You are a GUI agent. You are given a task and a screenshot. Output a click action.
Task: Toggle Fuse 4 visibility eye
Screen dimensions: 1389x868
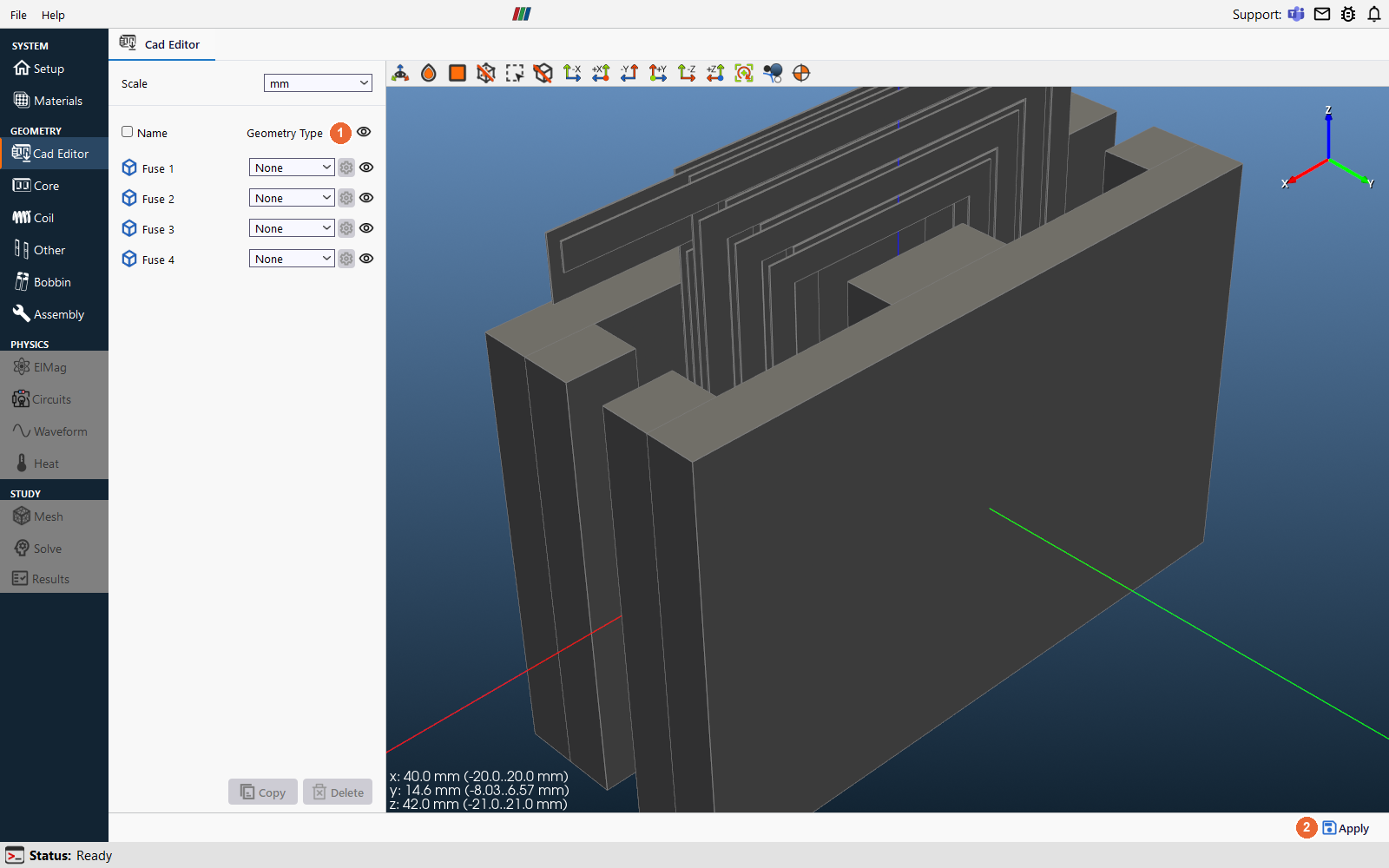click(366, 259)
